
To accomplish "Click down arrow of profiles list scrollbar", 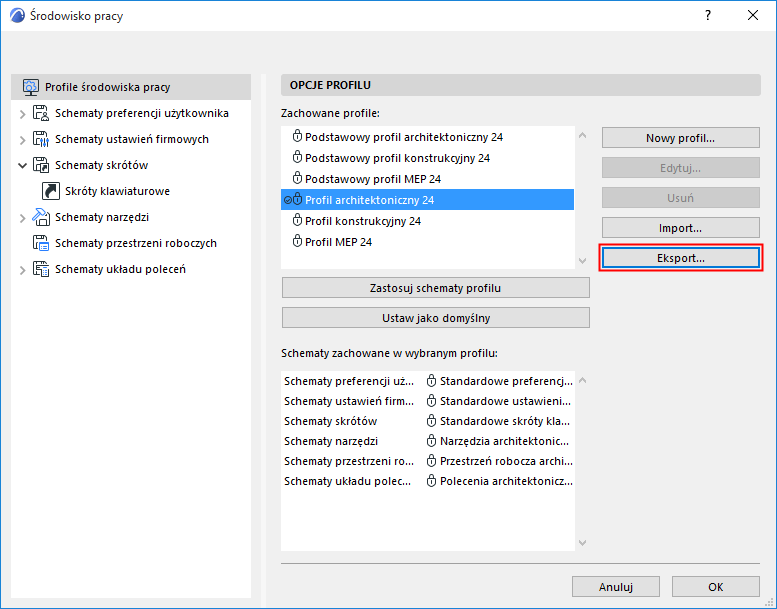I will coord(583,261).
